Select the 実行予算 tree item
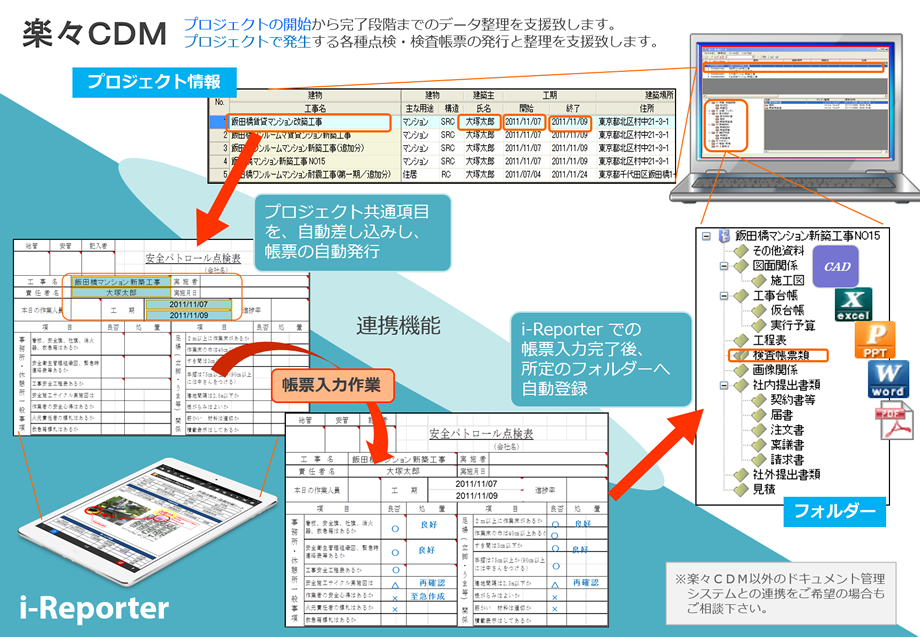920x637 pixels. (x=792, y=326)
